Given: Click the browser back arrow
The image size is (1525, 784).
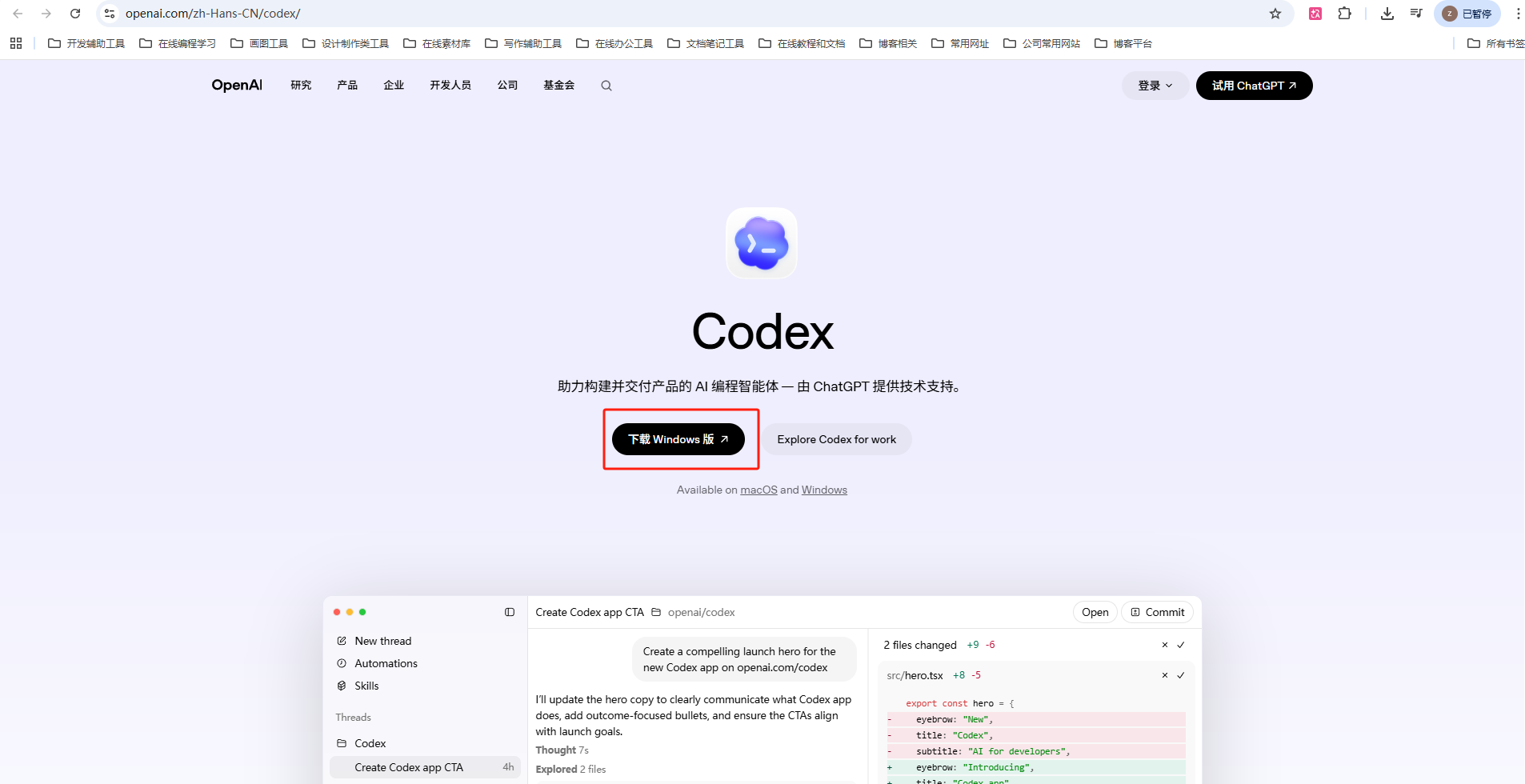Looking at the screenshot, I should coord(18,14).
